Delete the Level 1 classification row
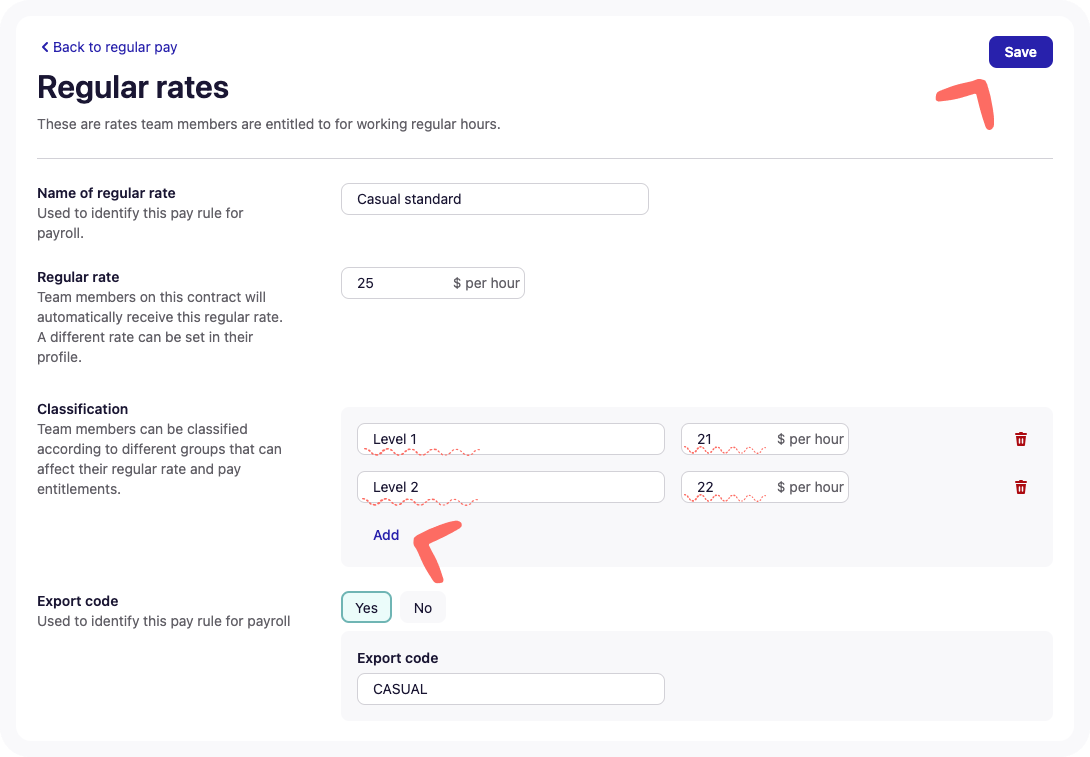 [x=1020, y=439]
